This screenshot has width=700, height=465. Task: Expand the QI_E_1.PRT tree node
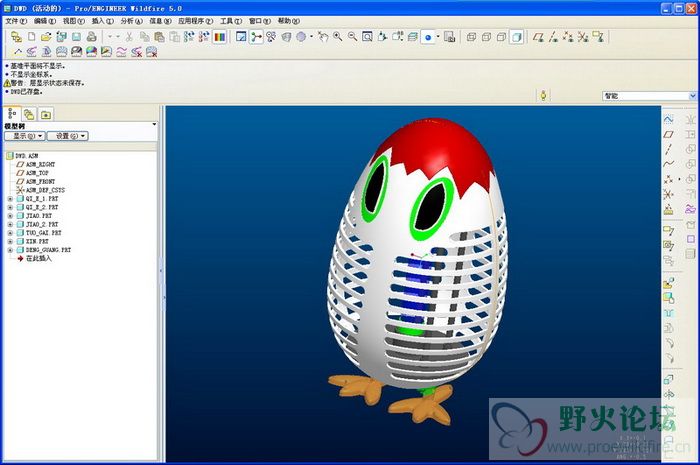point(10,199)
